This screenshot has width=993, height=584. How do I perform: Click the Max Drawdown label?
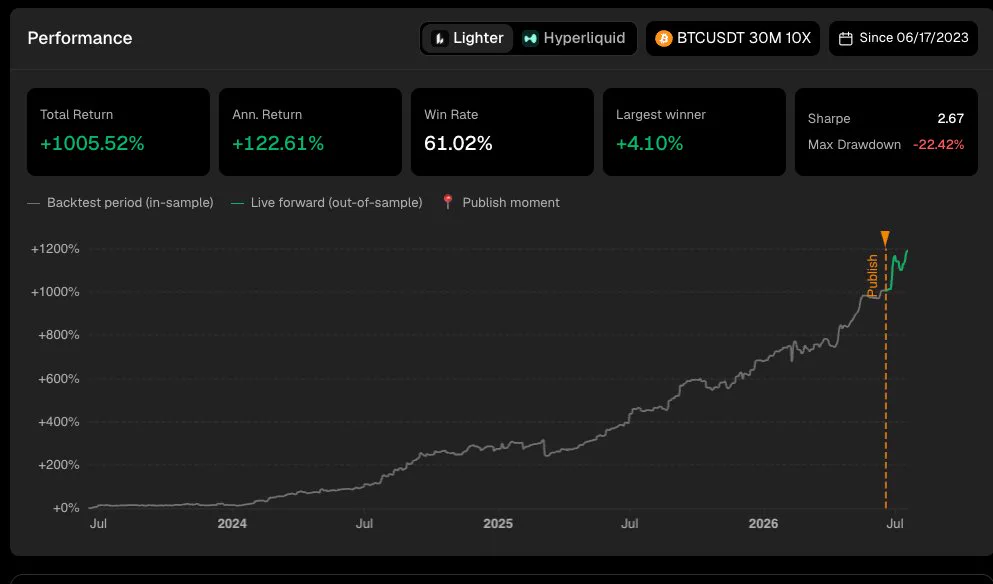(854, 144)
